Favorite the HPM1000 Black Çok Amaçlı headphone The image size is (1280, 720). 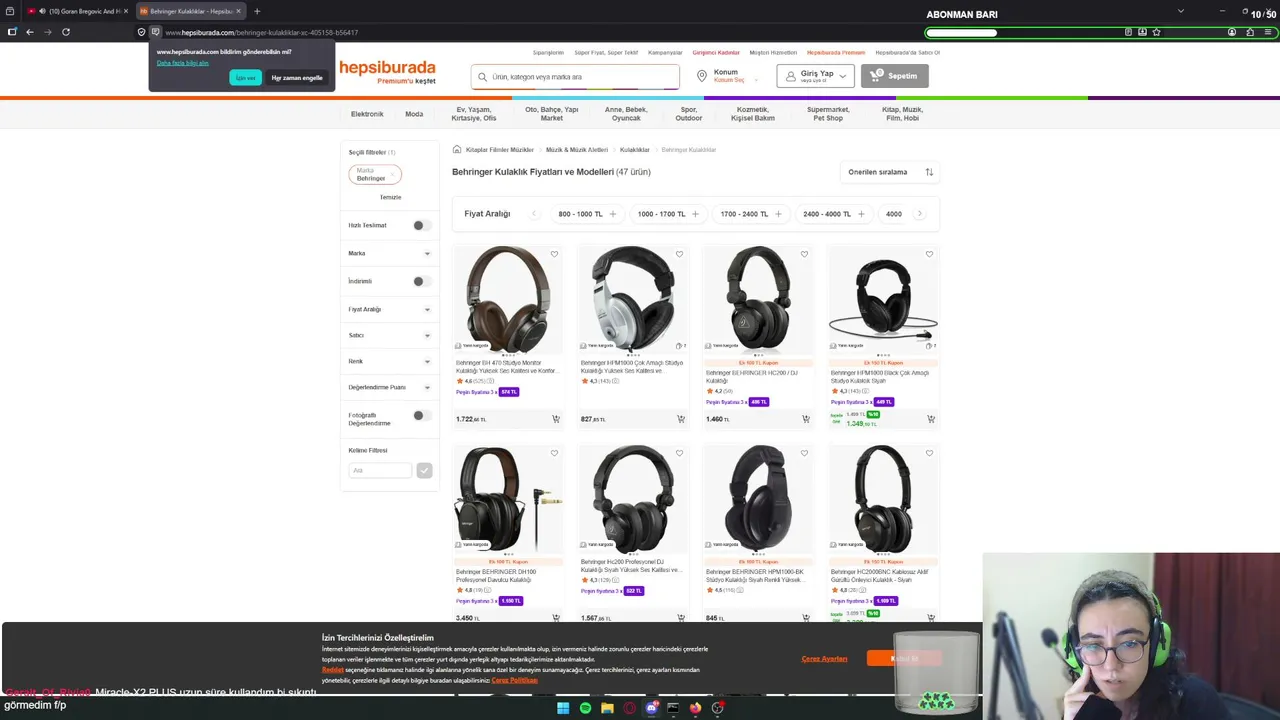929,254
